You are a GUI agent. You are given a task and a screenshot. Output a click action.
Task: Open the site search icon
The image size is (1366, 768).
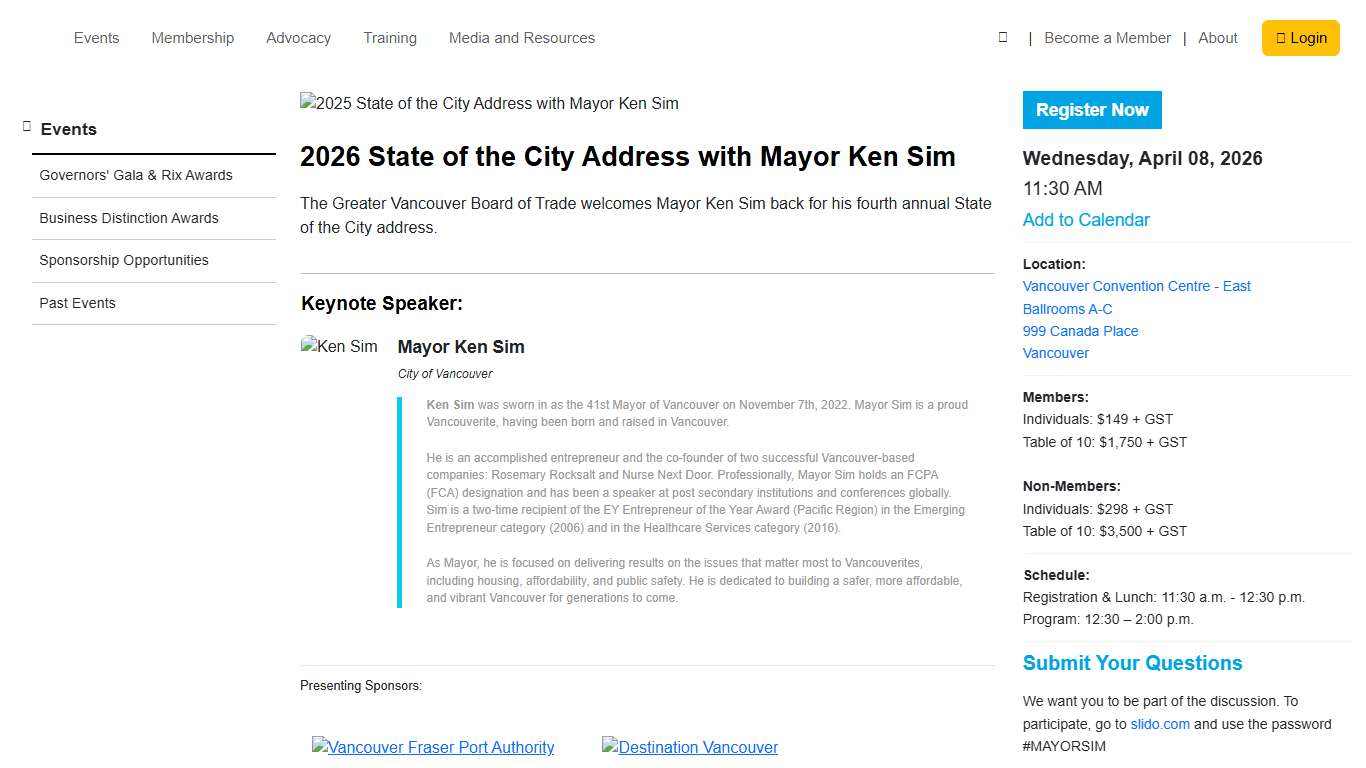pyautogui.click(x=1002, y=37)
